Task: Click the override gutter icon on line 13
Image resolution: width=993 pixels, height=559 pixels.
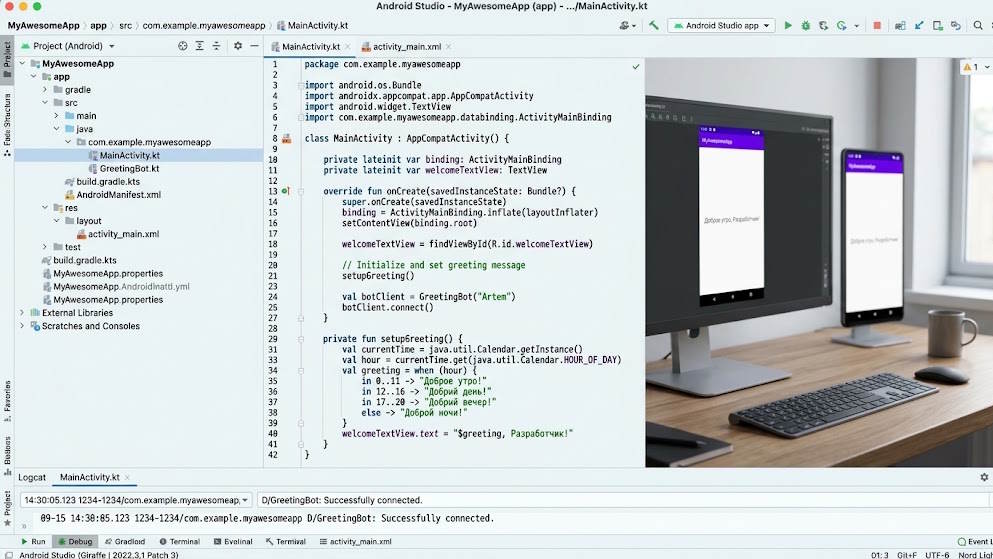Action: [x=285, y=191]
